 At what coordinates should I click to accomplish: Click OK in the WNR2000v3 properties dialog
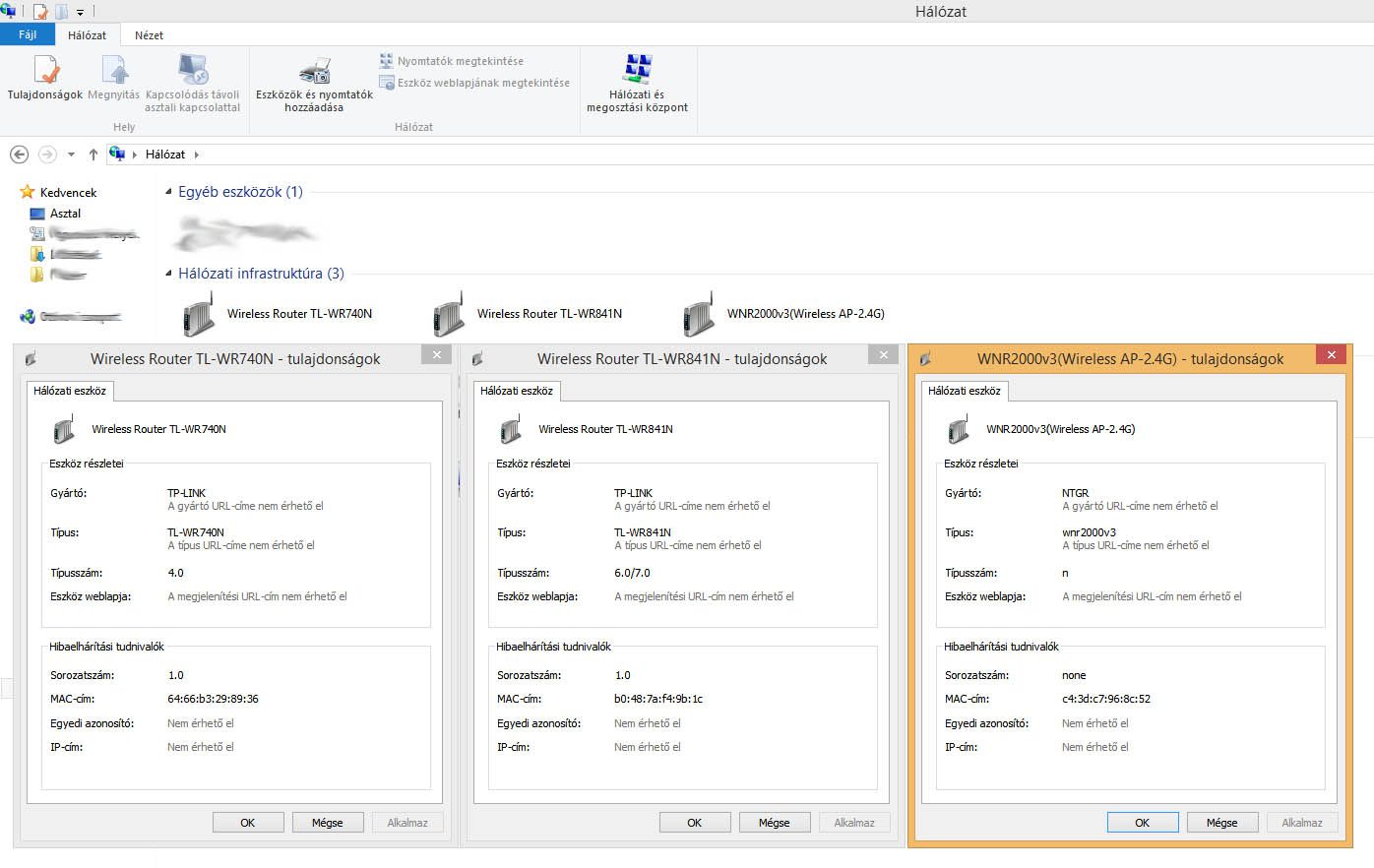click(x=1143, y=823)
